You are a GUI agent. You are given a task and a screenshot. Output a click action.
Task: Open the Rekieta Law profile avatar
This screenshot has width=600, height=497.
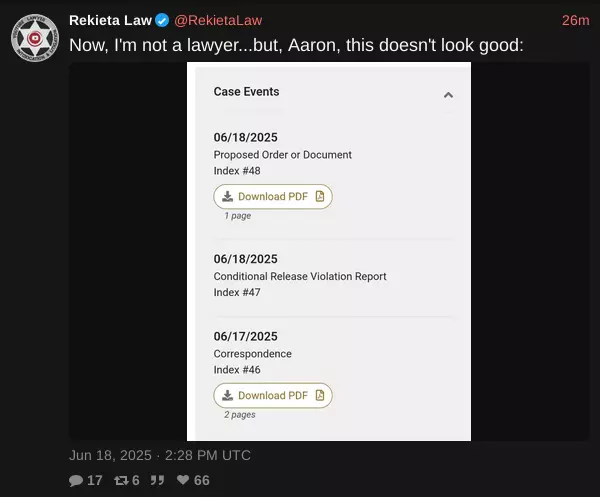coord(35,38)
